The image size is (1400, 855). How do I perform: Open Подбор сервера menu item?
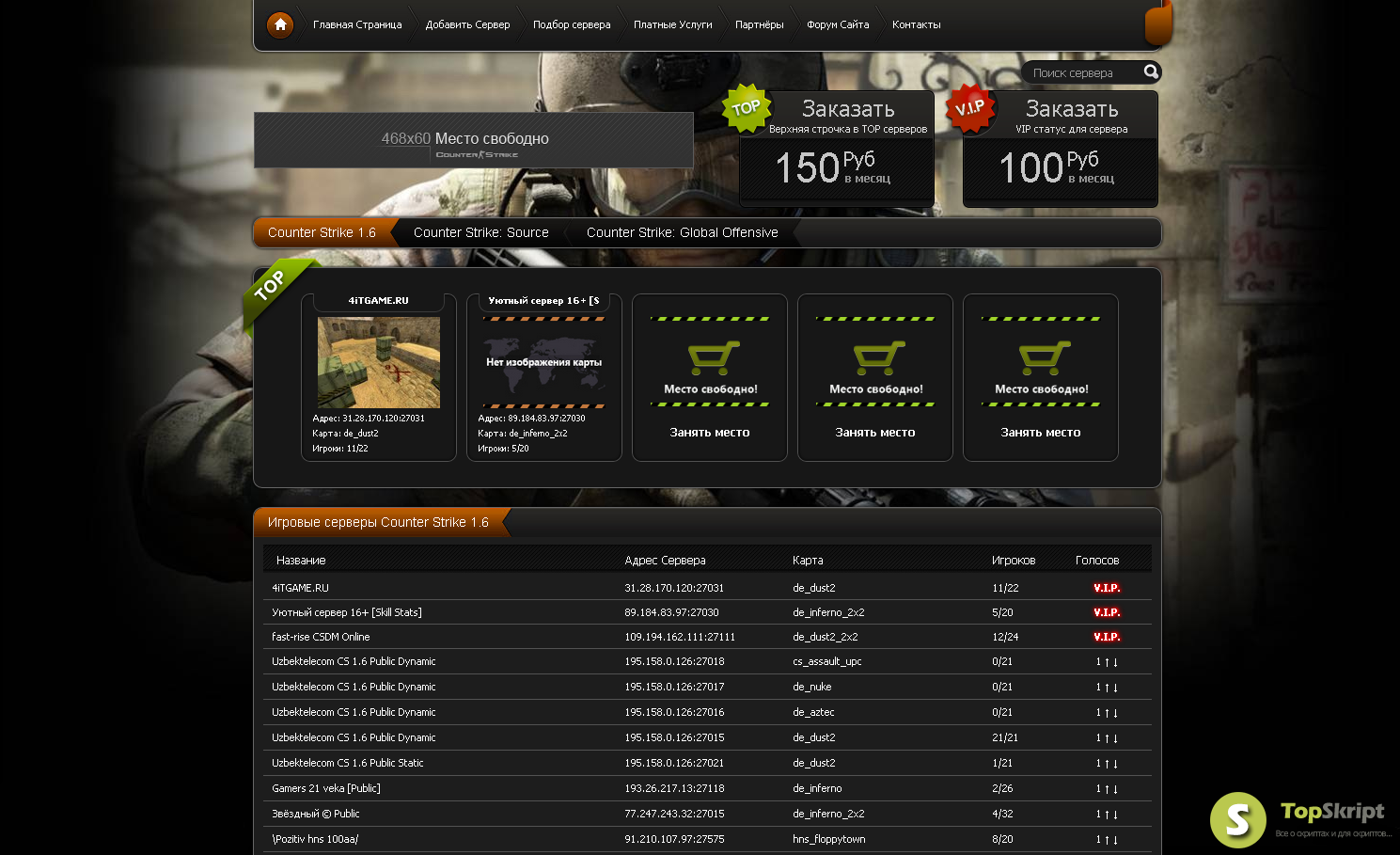click(x=572, y=24)
